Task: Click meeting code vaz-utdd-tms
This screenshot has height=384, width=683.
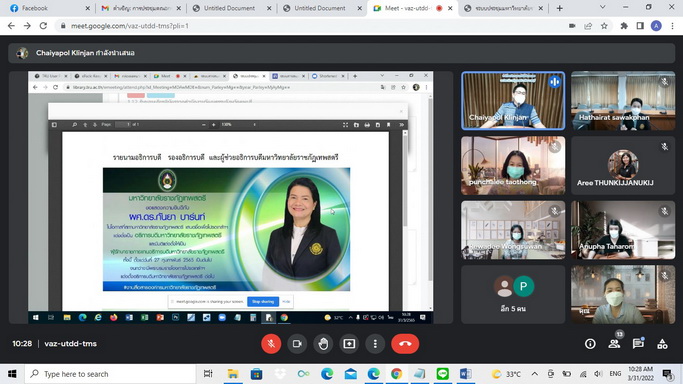Action: [71, 344]
